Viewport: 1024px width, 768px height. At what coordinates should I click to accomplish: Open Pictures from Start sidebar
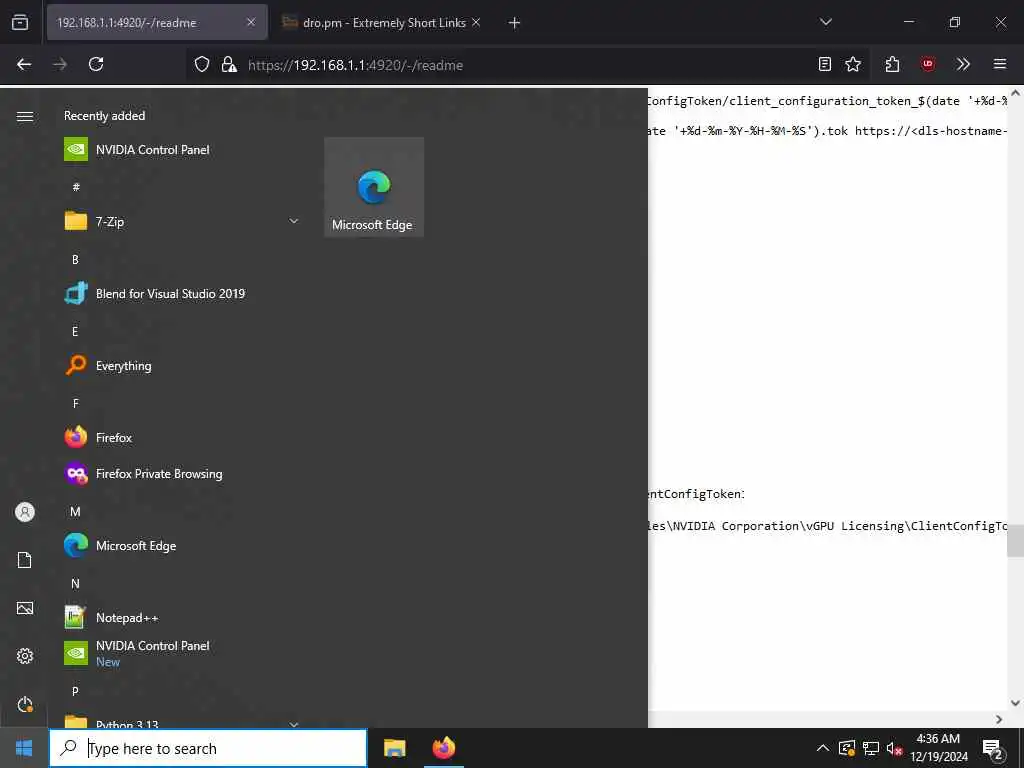[25, 608]
